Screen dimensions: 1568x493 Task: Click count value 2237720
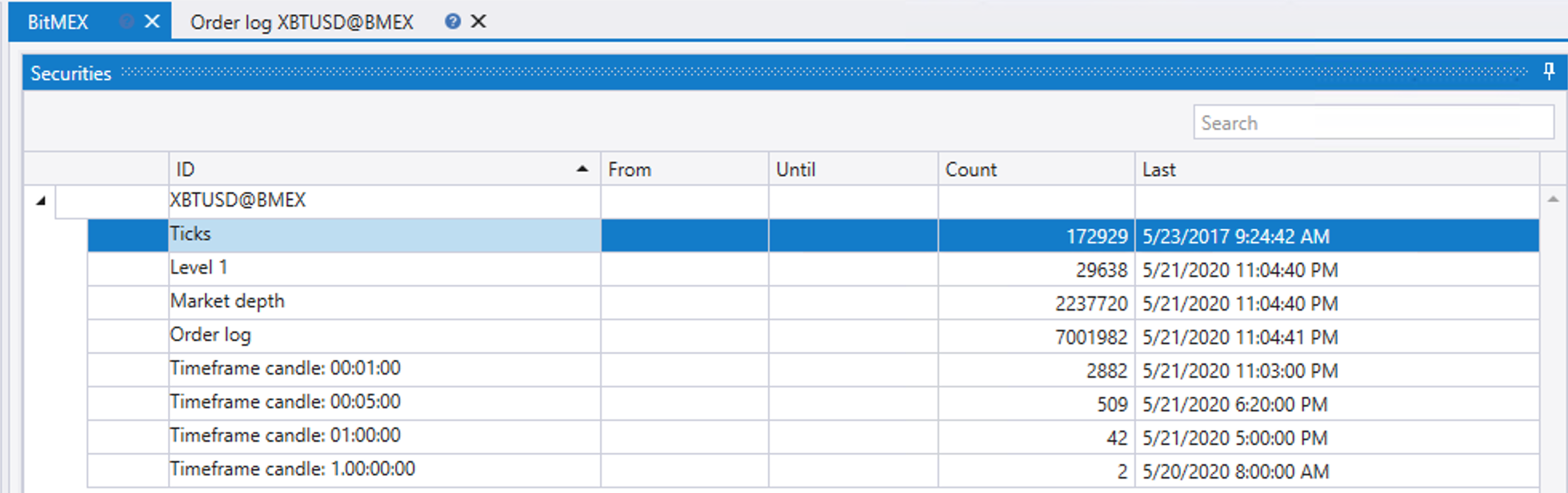click(1091, 303)
